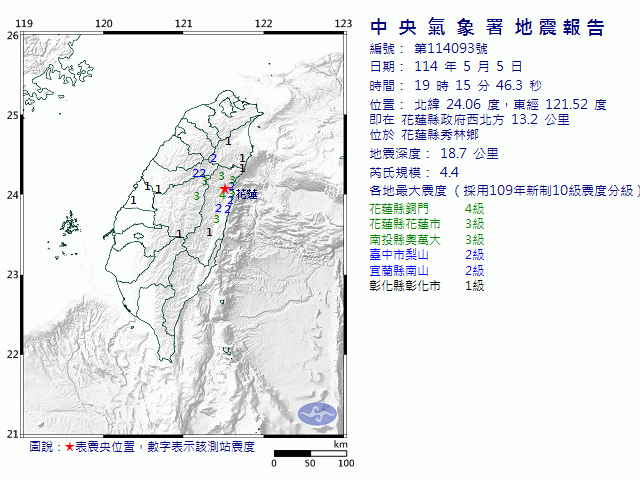Click the 花蓮 city label on the map
The image size is (640, 480).
coord(247,195)
